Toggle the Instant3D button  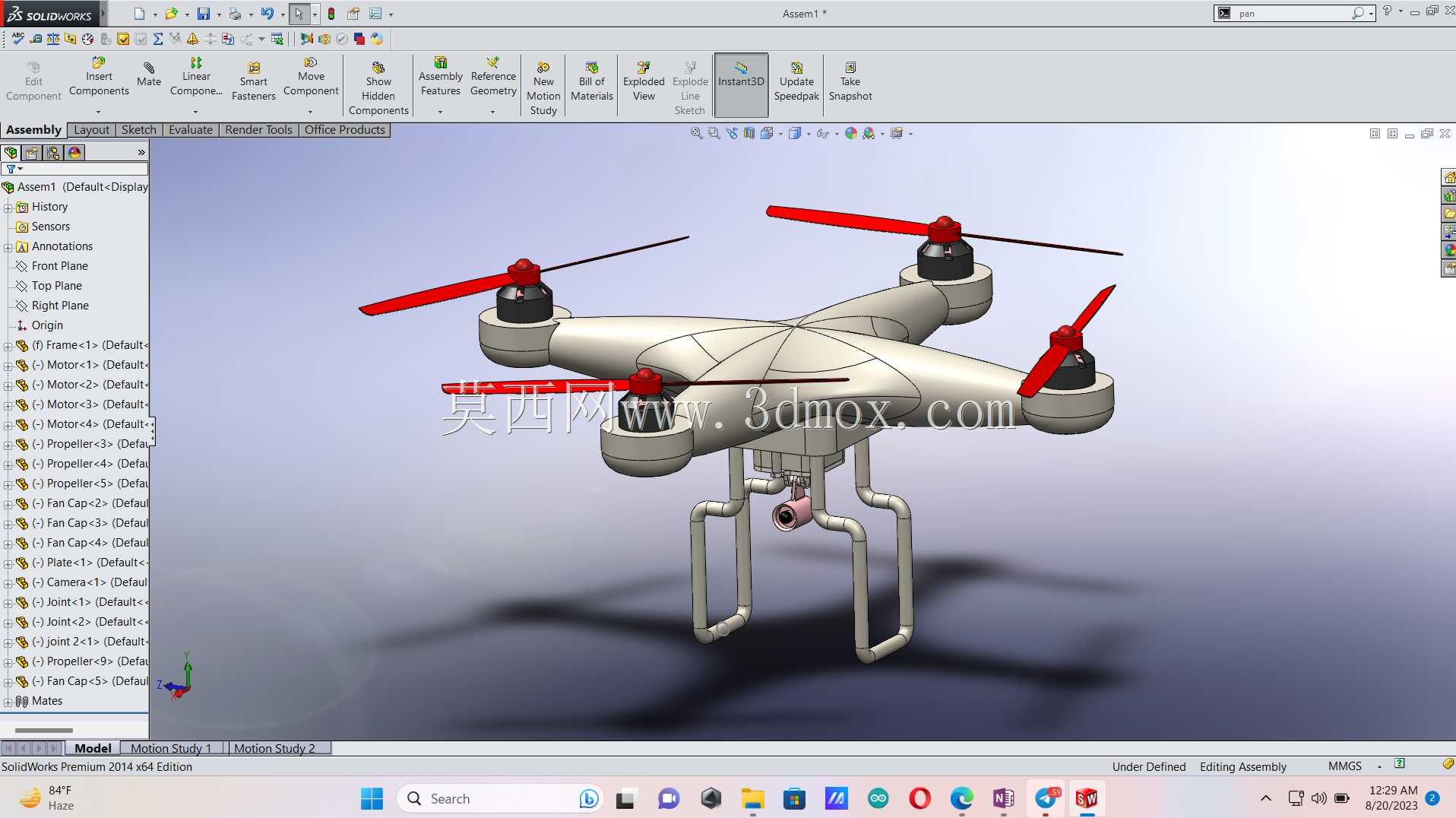click(x=741, y=84)
